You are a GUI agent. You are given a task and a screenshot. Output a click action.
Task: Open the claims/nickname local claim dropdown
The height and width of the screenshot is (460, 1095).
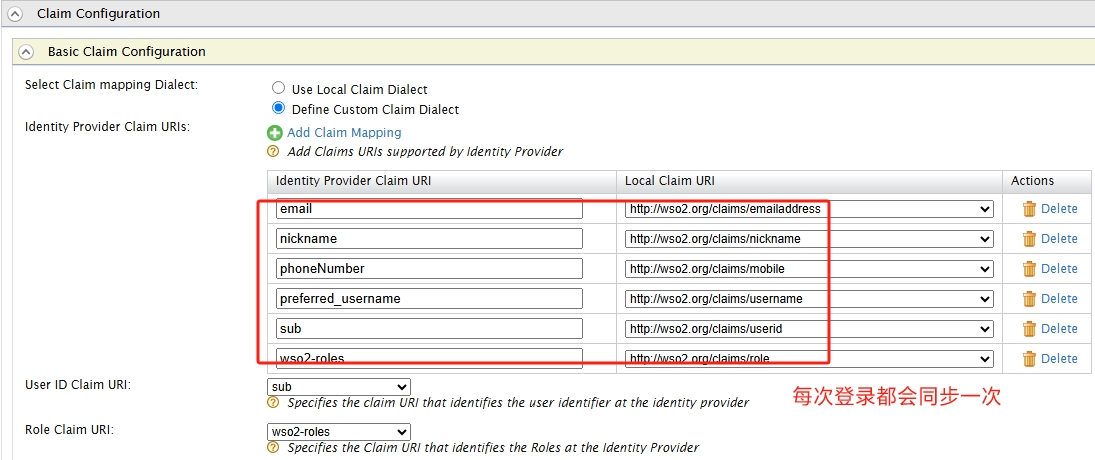click(809, 239)
